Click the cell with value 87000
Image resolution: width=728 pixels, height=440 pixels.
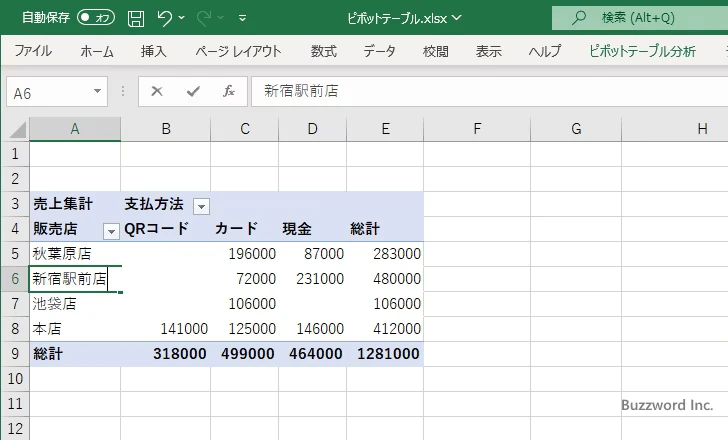click(312, 253)
